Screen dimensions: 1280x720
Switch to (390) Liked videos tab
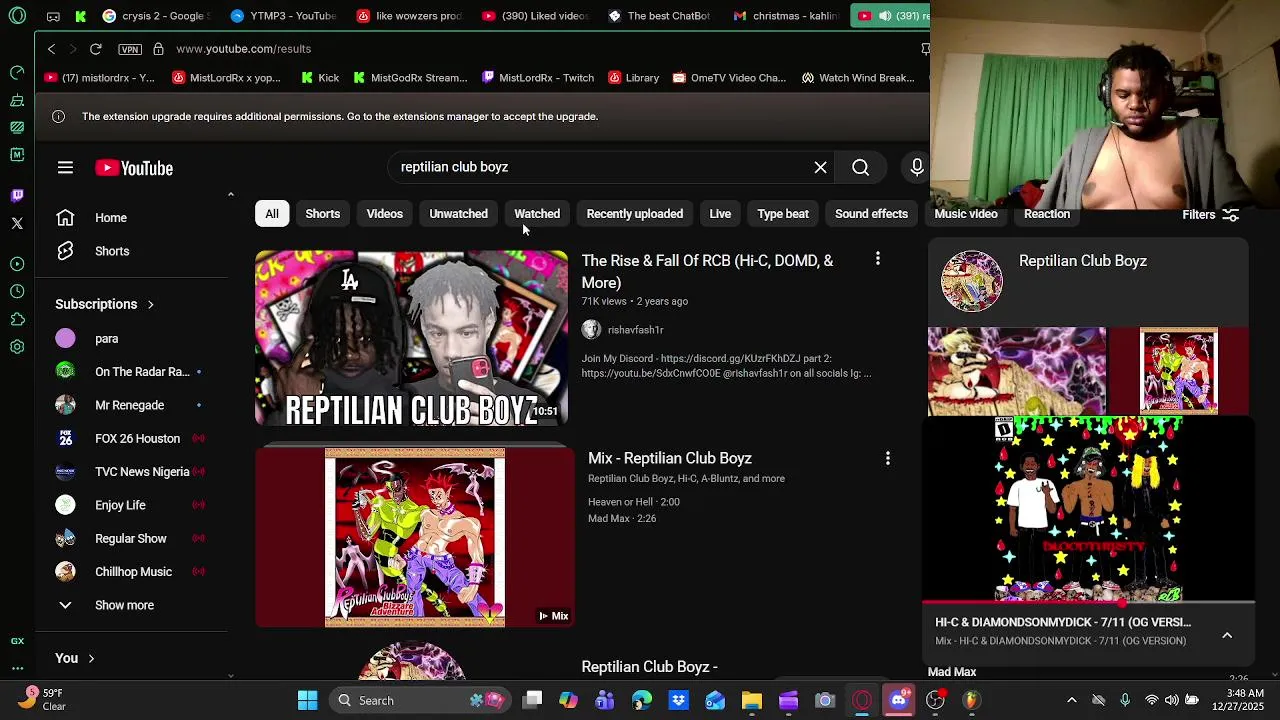534,16
